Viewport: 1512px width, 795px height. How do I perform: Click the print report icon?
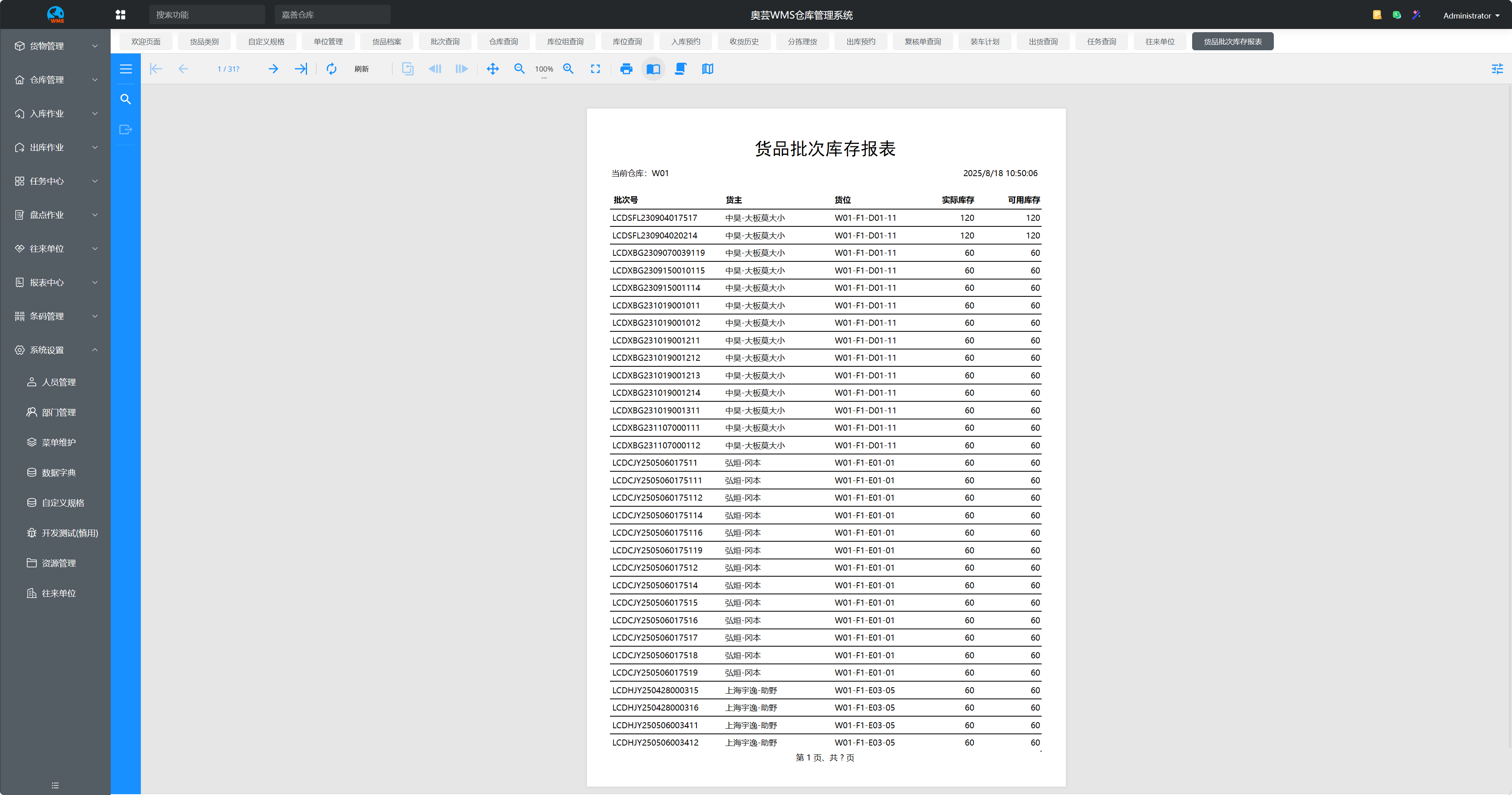626,69
